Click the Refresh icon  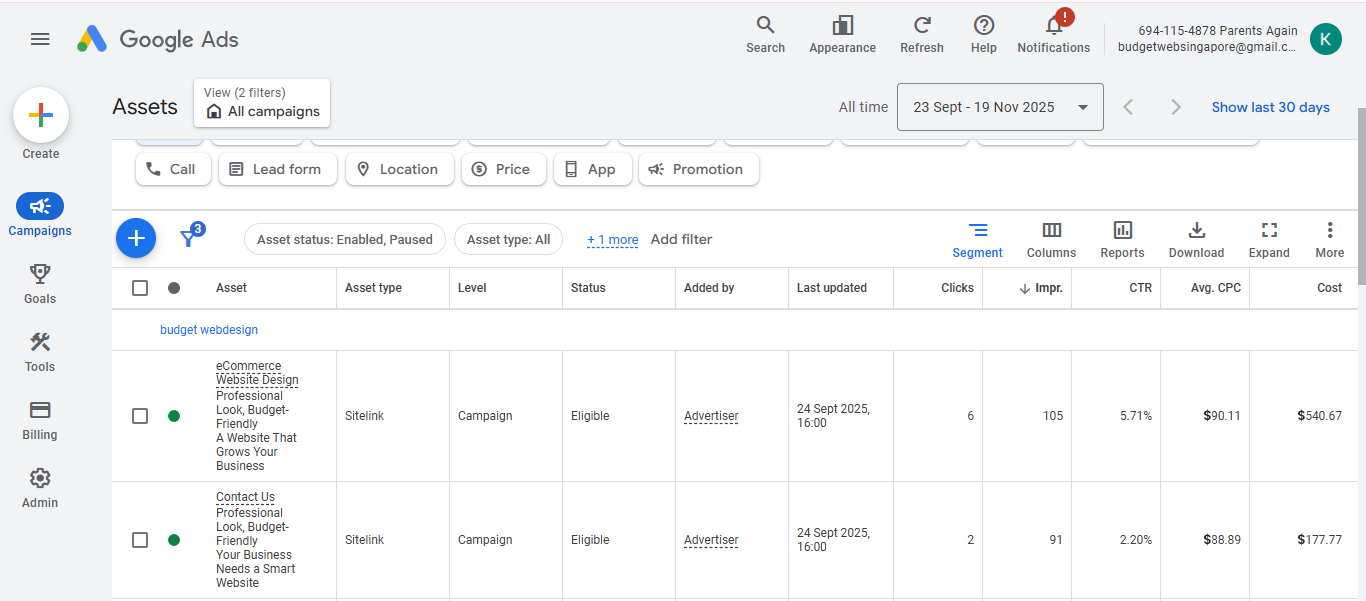tap(922, 26)
